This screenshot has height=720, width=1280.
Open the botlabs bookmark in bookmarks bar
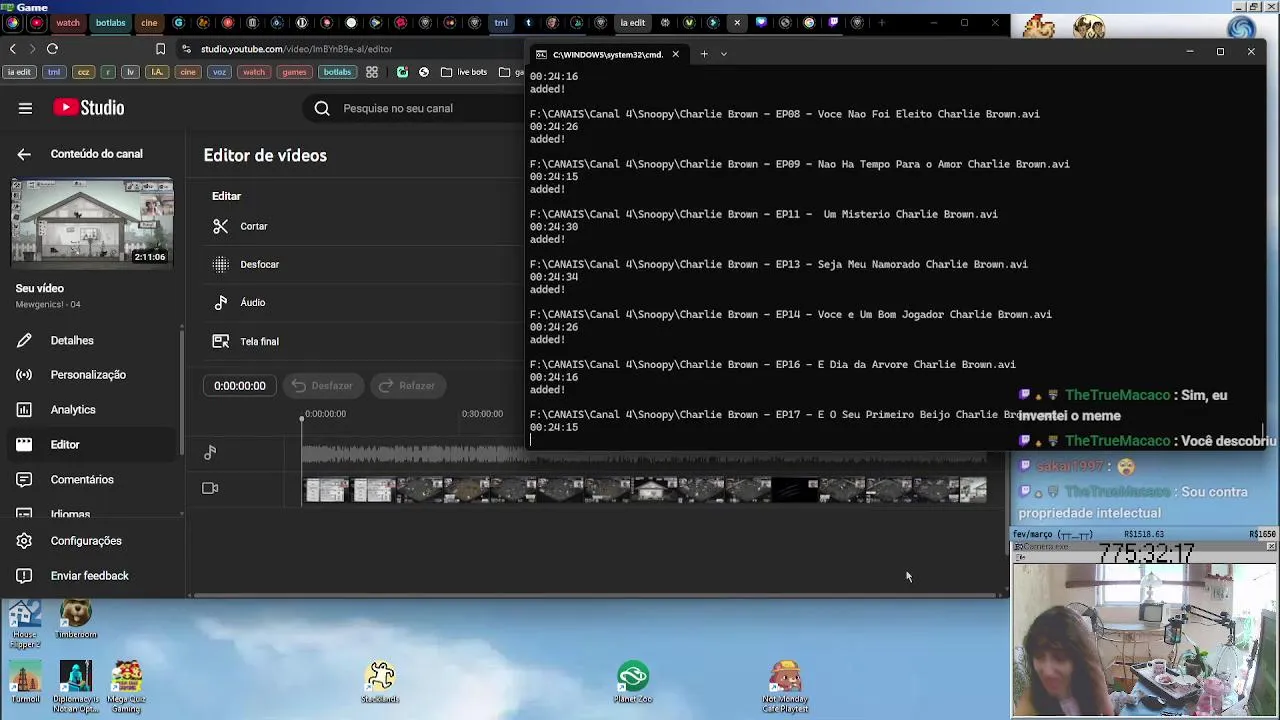(337, 72)
